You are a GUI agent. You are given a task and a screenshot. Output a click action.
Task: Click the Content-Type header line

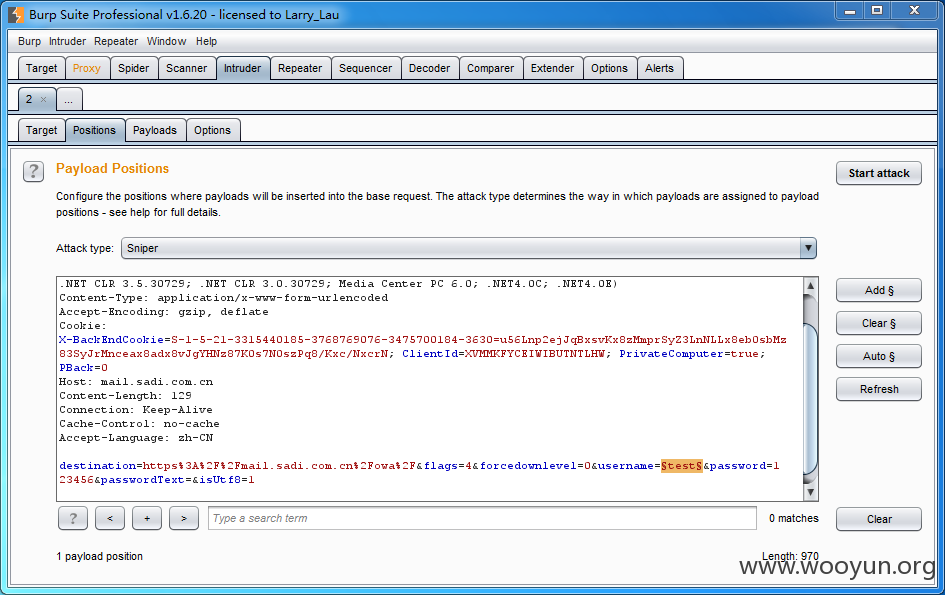(224, 297)
